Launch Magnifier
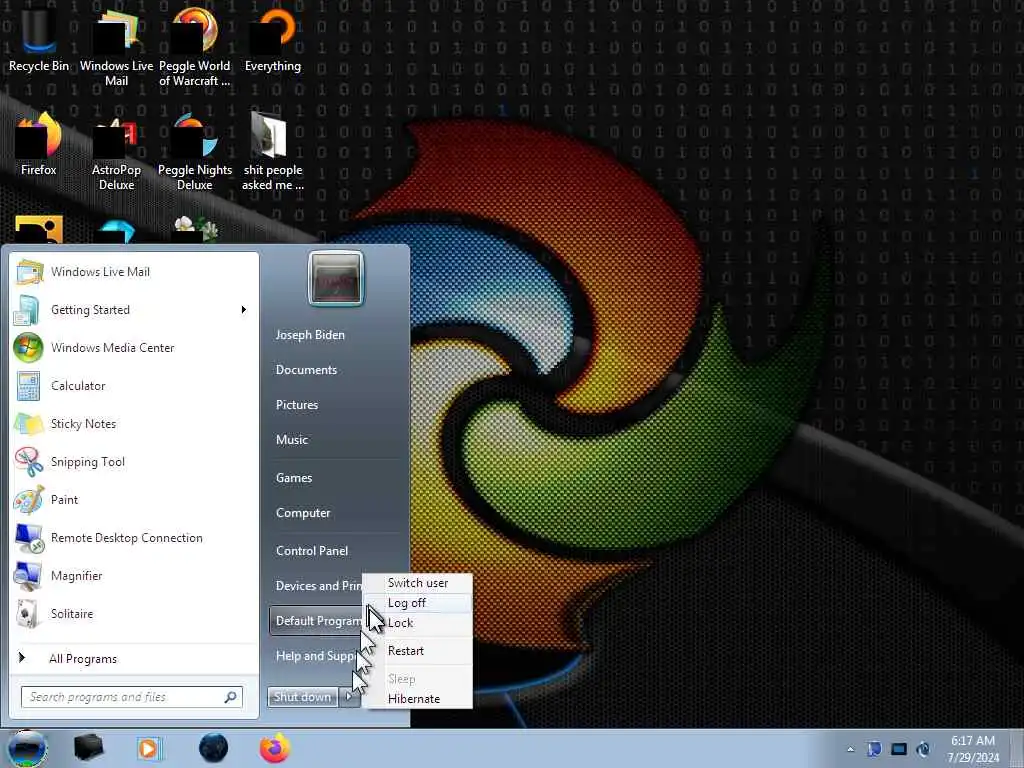Screen dimensions: 1024x768 [x=135, y=575]
